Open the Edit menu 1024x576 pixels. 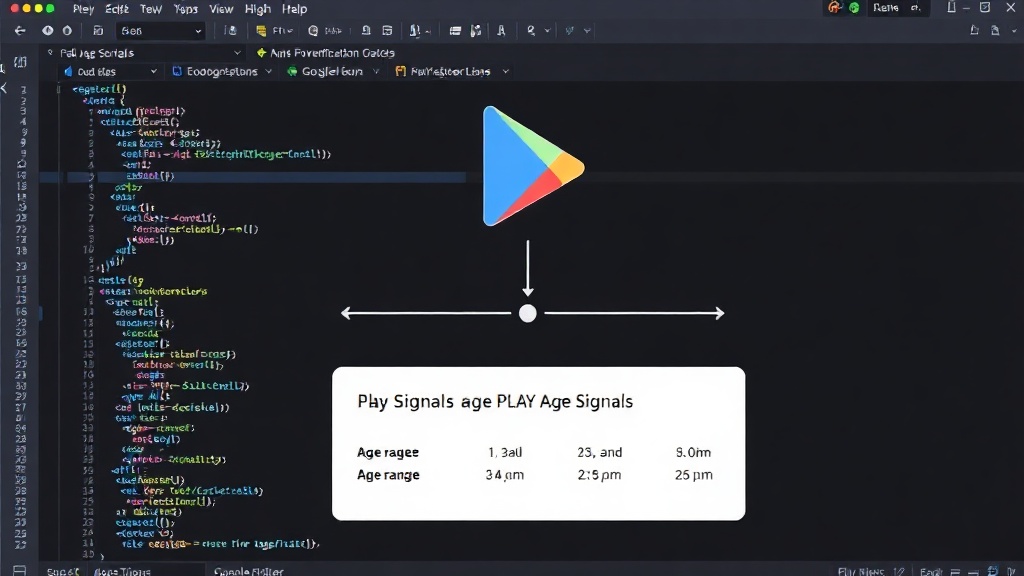tap(116, 9)
